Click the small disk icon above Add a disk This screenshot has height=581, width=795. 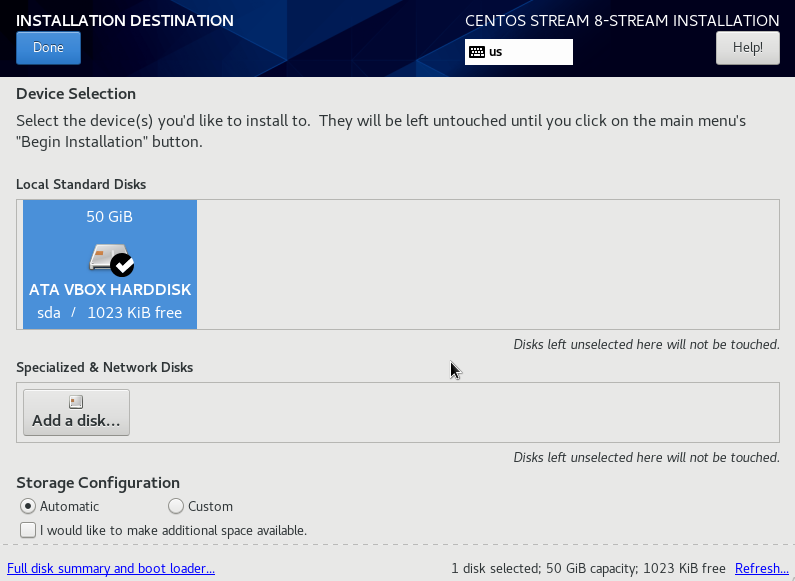[76, 402]
